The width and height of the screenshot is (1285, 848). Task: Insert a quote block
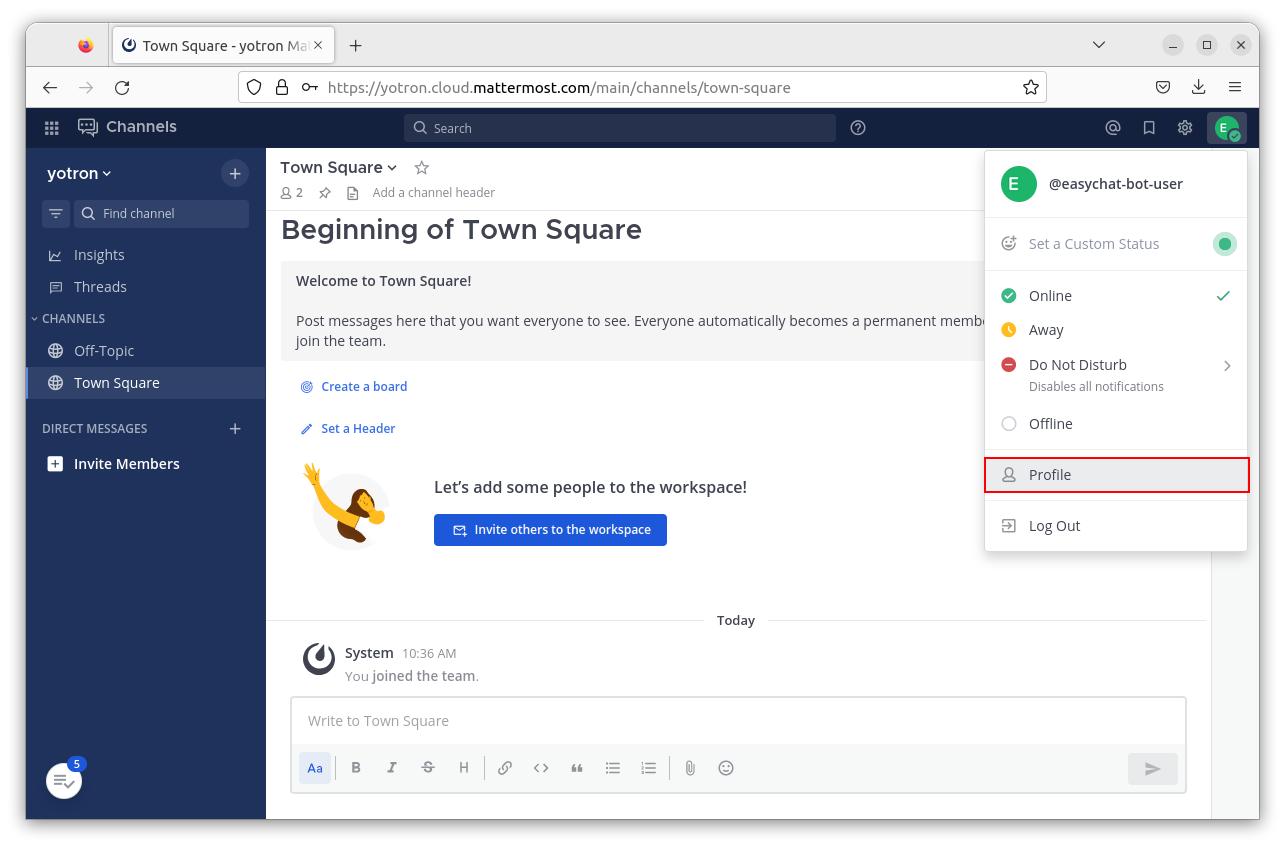coord(577,768)
